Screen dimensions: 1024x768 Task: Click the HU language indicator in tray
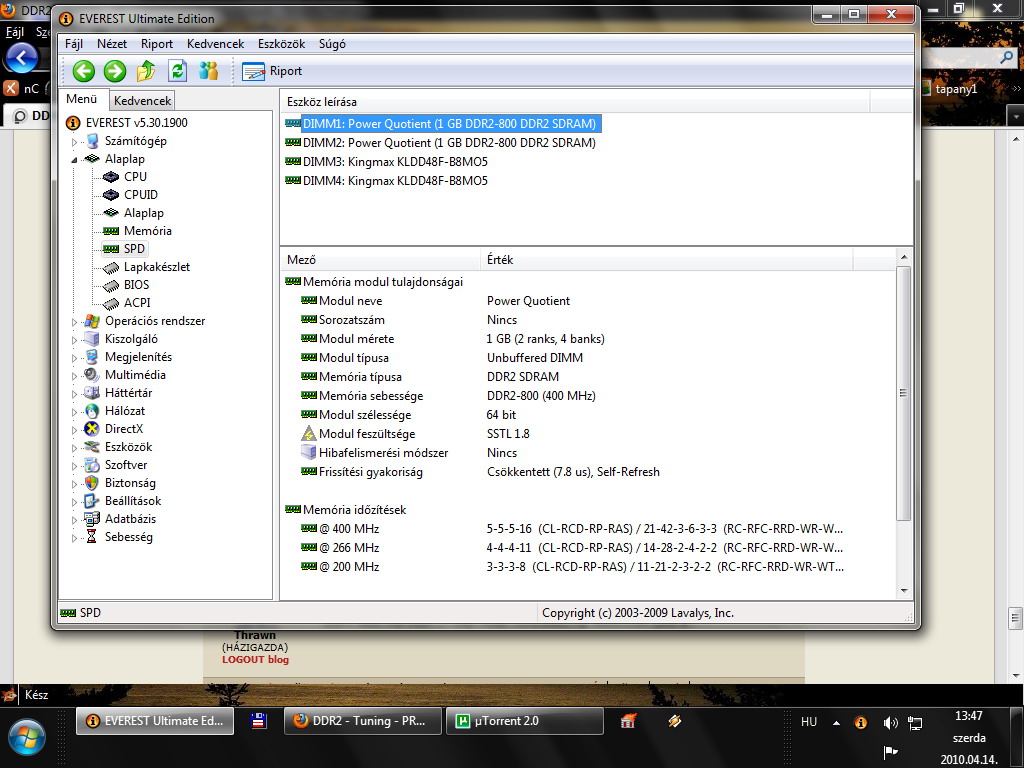[808, 722]
